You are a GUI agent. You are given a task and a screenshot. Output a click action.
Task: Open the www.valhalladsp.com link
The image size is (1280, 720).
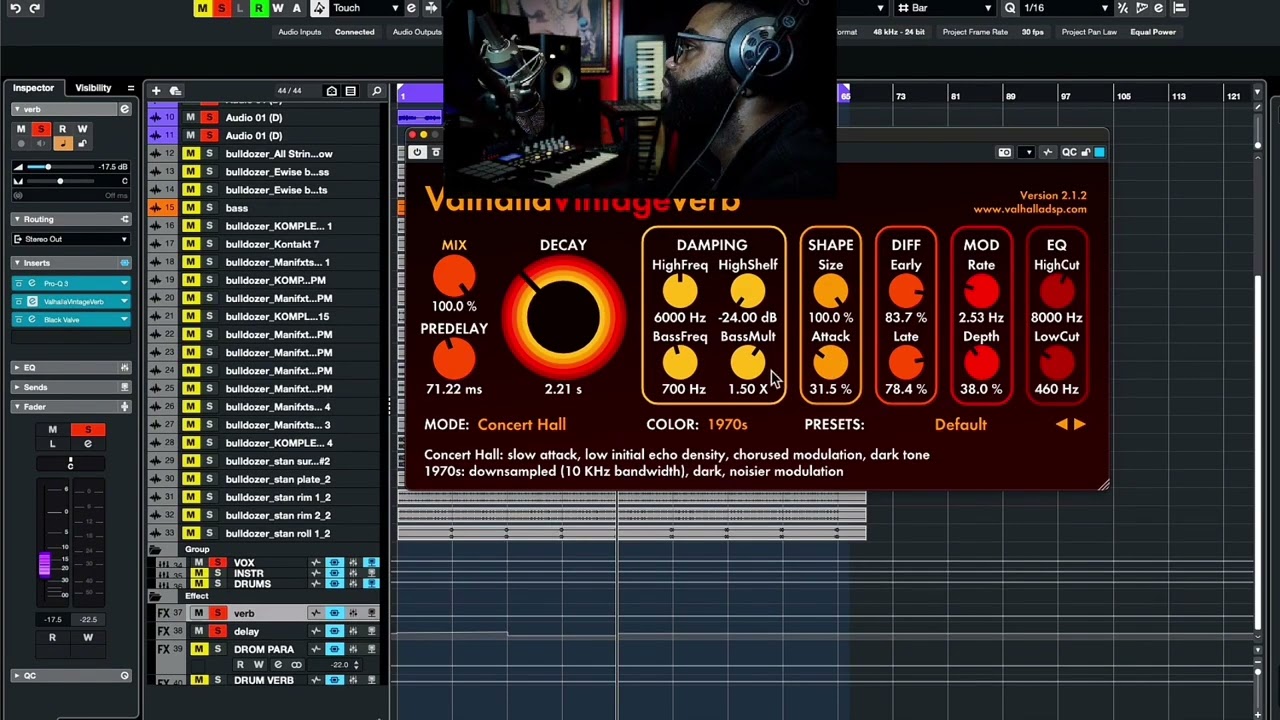[1030, 209]
